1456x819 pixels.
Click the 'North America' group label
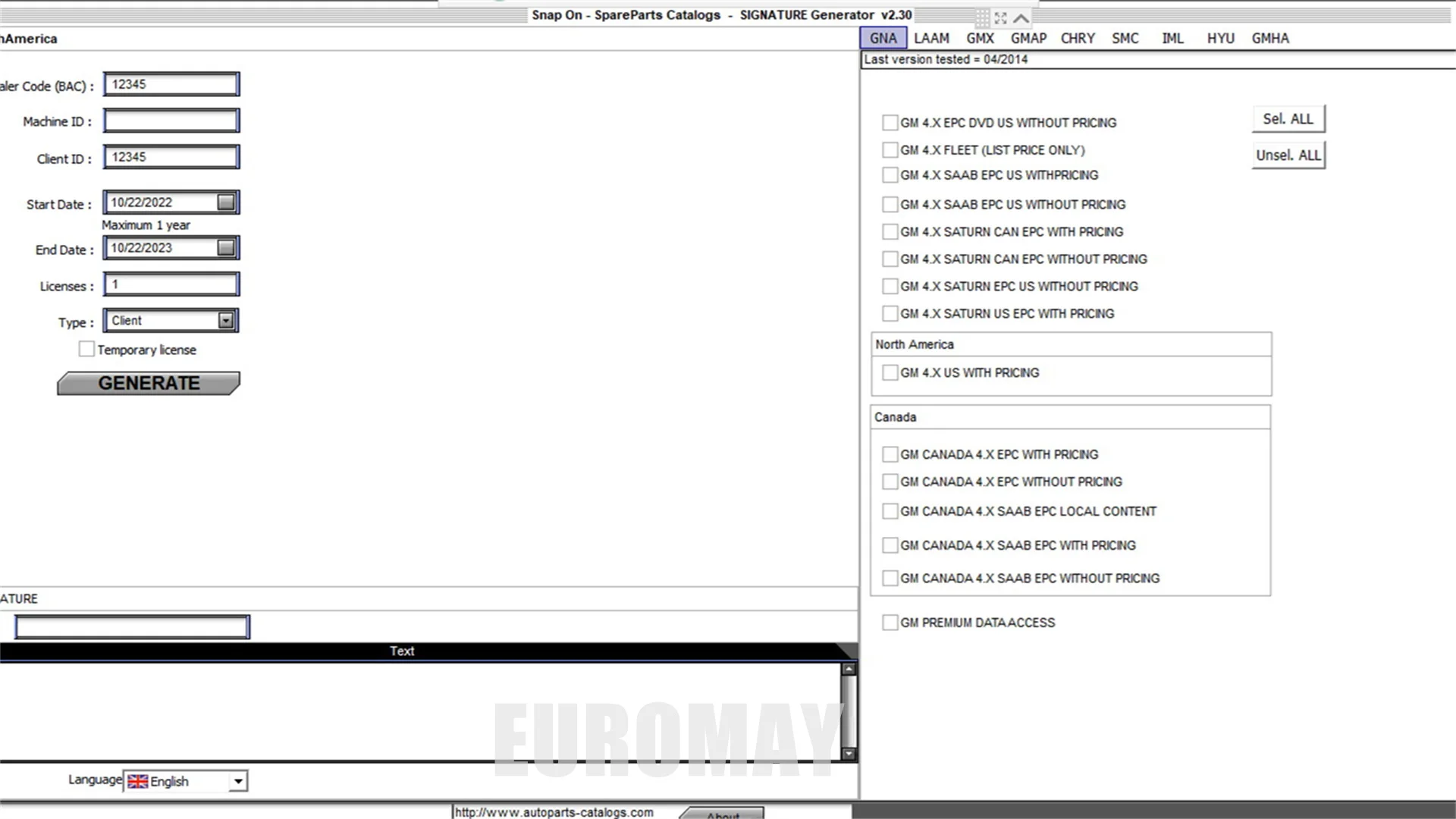coord(915,344)
